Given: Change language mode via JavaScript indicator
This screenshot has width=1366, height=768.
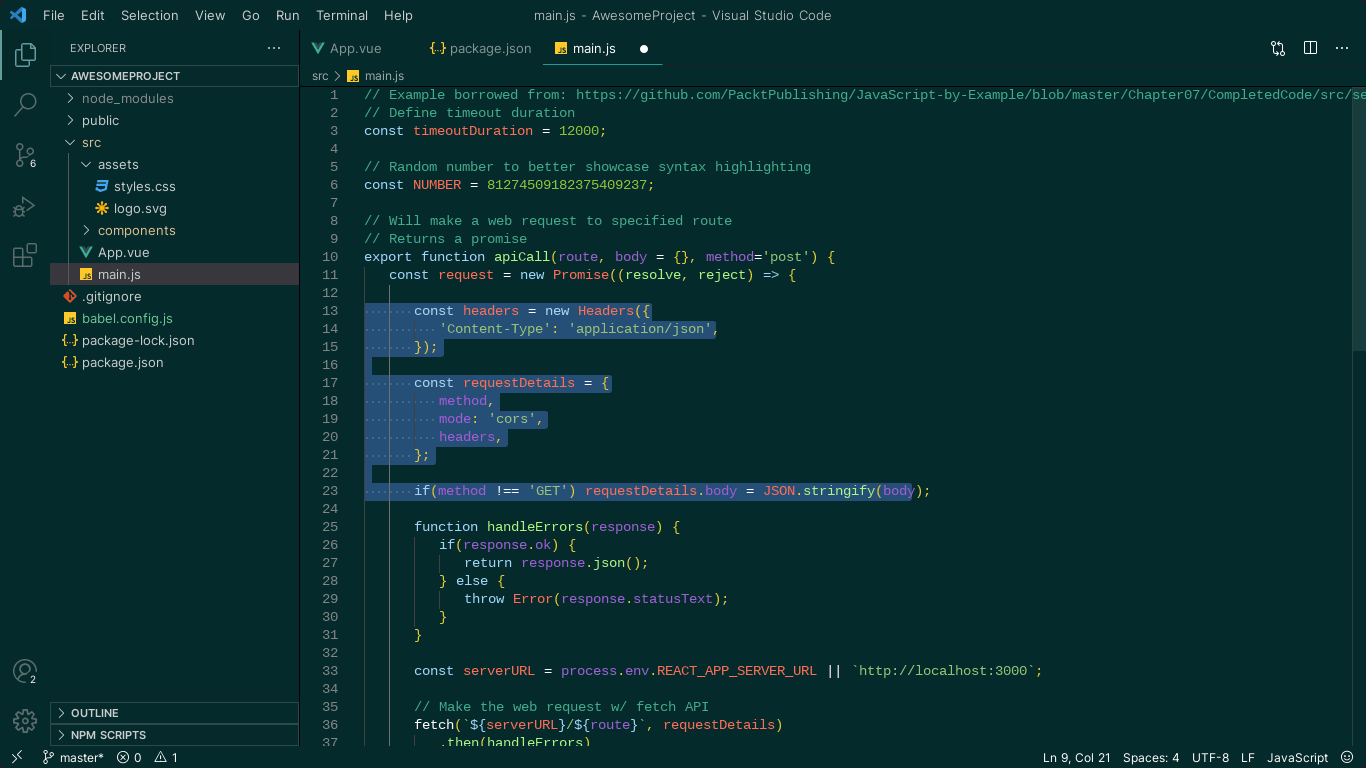Looking at the screenshot, I should pos(1298,757).
